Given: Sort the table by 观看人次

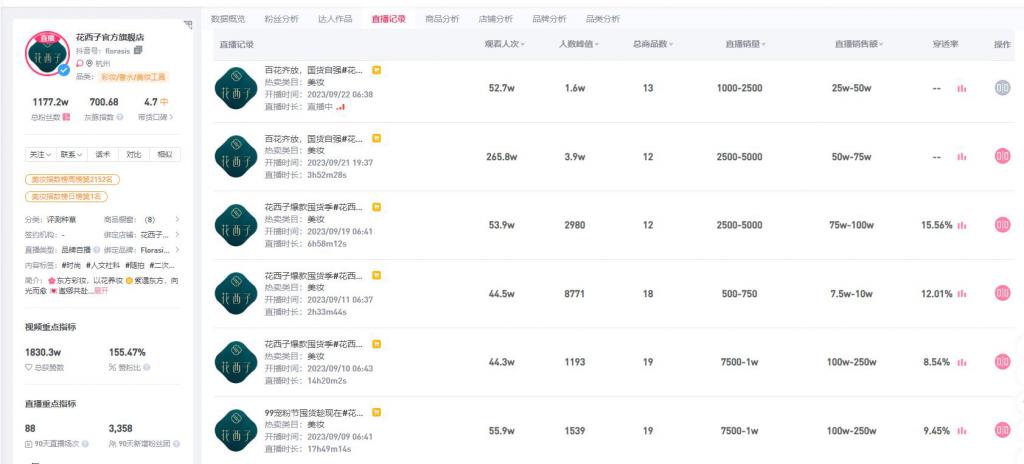Looking at the screenshot, I should pos(505,44).
